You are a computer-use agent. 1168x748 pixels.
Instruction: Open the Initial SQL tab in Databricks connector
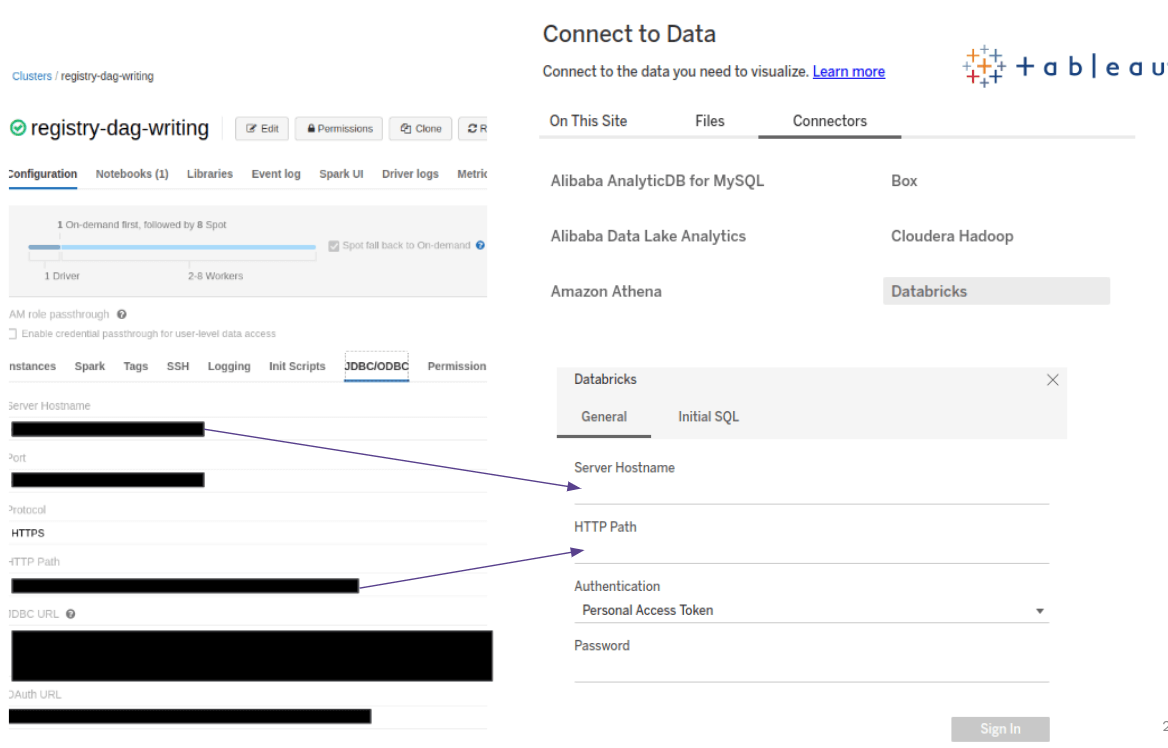pos(708,416)
